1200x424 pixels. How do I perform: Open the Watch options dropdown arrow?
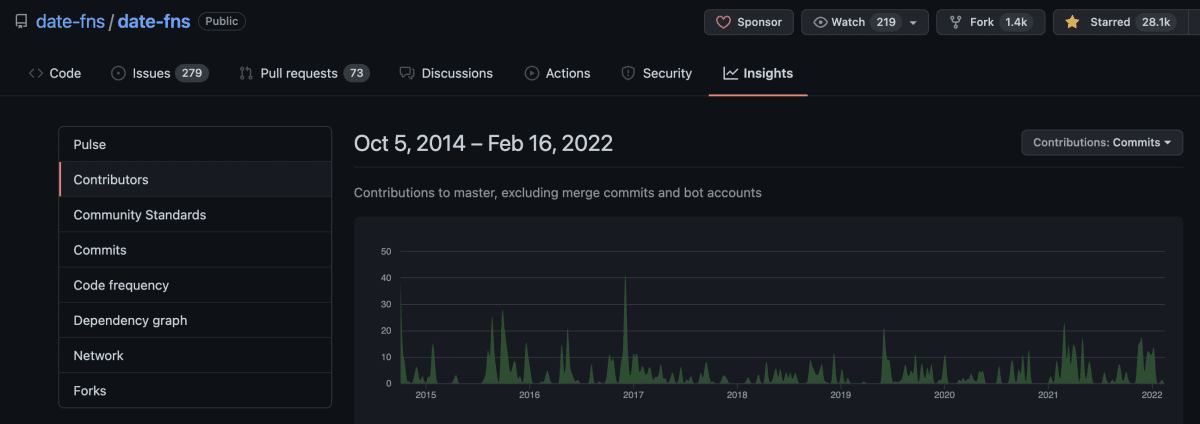(x=913, y=22)
